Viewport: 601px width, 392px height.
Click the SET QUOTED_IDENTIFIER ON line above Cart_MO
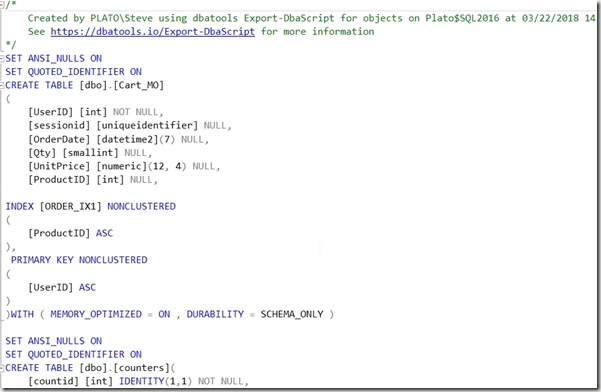tap(73, 72)
